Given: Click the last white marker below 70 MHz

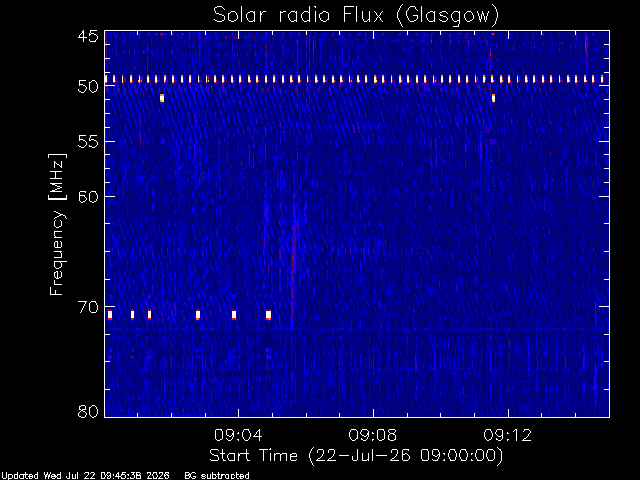Looking at the screenshot, I should coord(268,315).
